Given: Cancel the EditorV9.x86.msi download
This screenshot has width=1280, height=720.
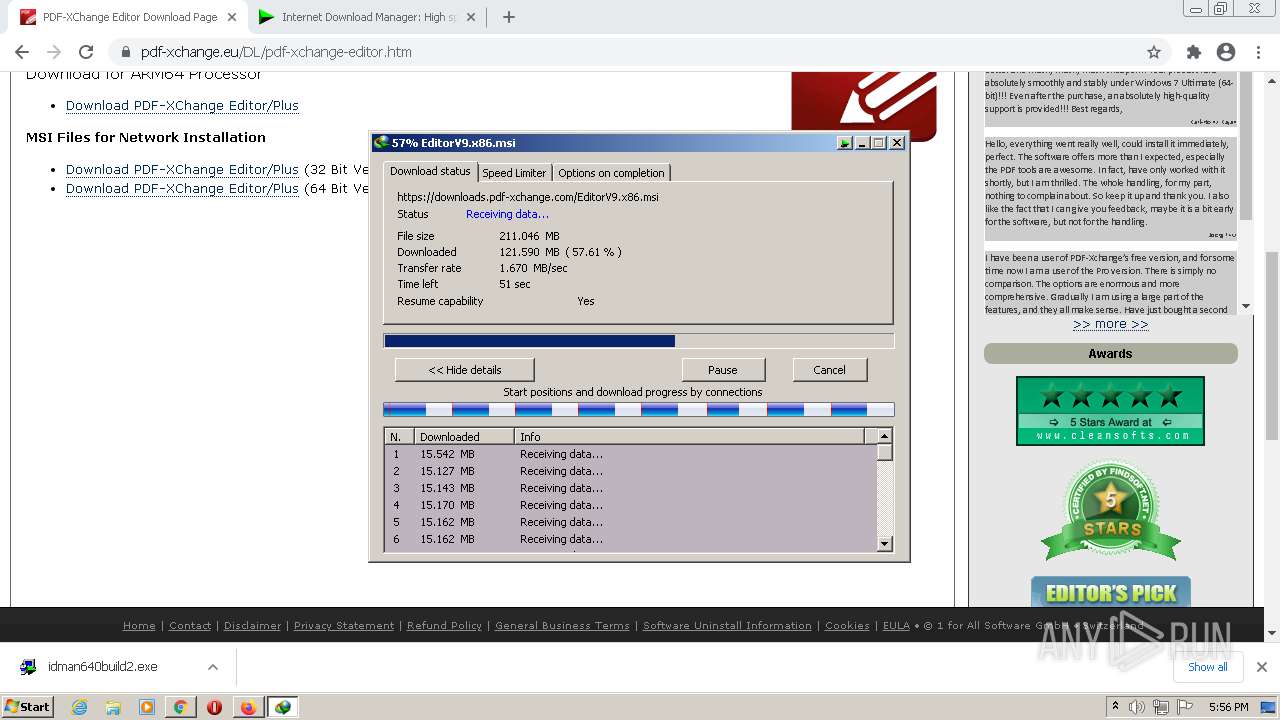Looking at the screenshot, I should (829, 370).
